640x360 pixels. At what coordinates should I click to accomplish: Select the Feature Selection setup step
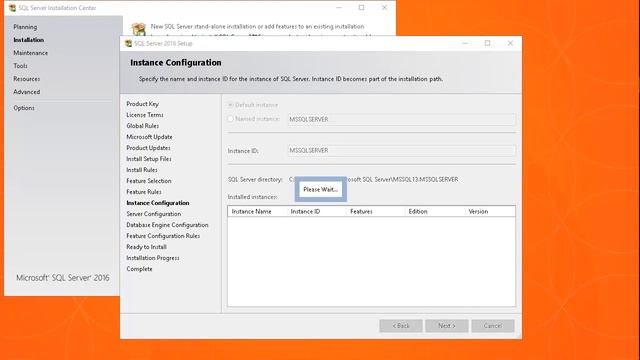(149, 181)
